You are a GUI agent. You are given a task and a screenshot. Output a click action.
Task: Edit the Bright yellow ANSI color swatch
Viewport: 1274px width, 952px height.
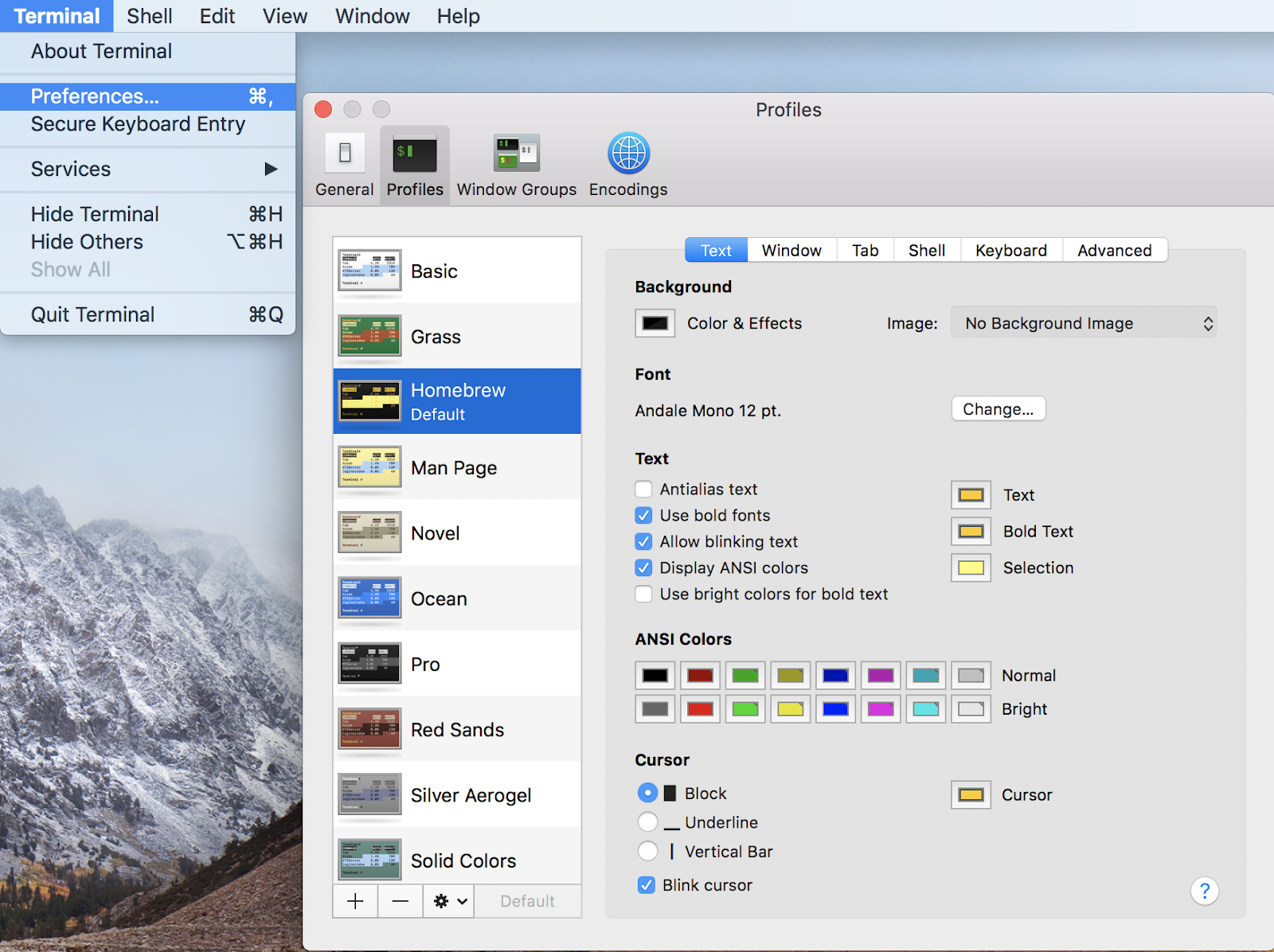pos(791,709)
